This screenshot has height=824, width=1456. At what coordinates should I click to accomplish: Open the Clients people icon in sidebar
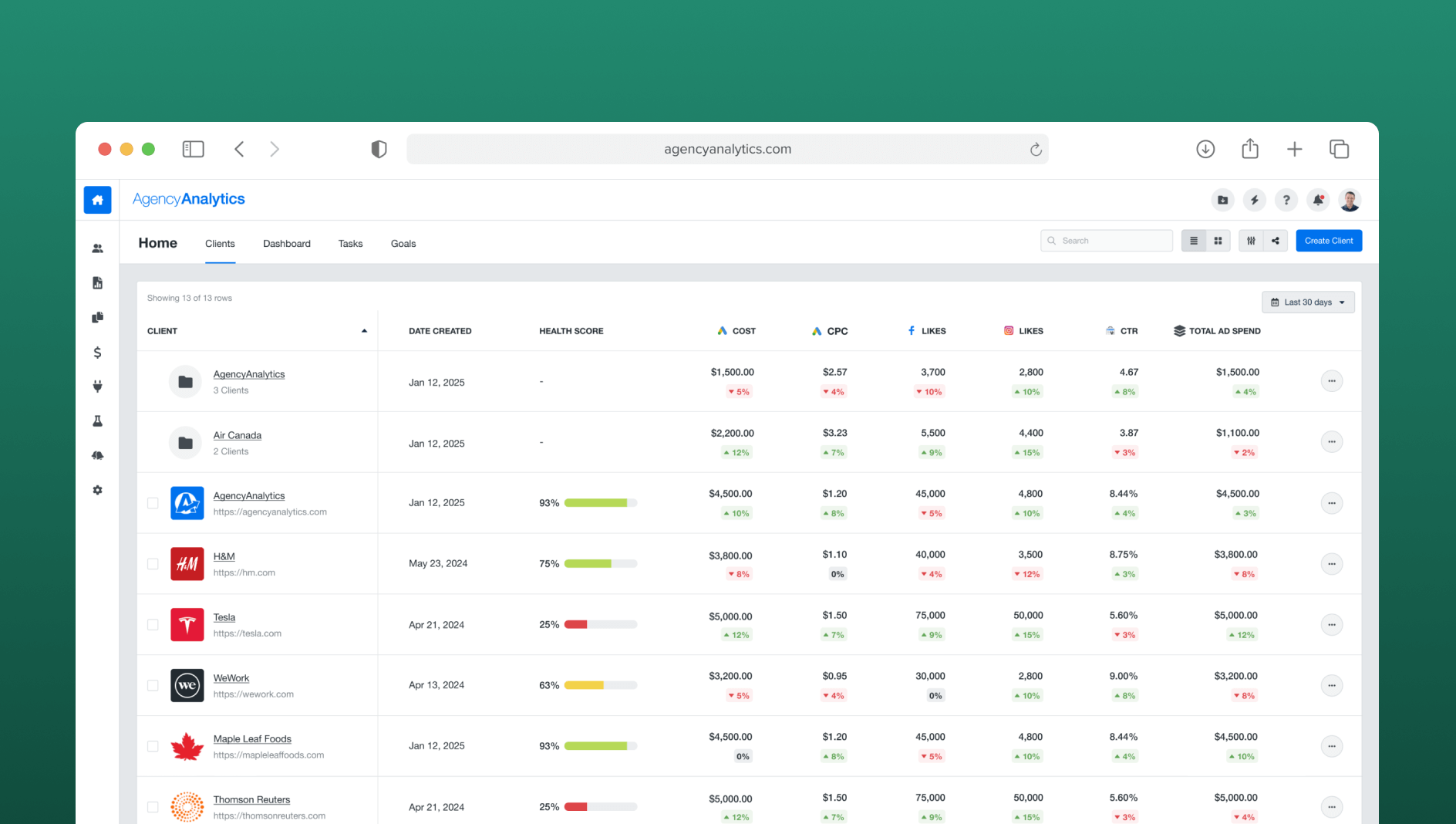point(97,248)
